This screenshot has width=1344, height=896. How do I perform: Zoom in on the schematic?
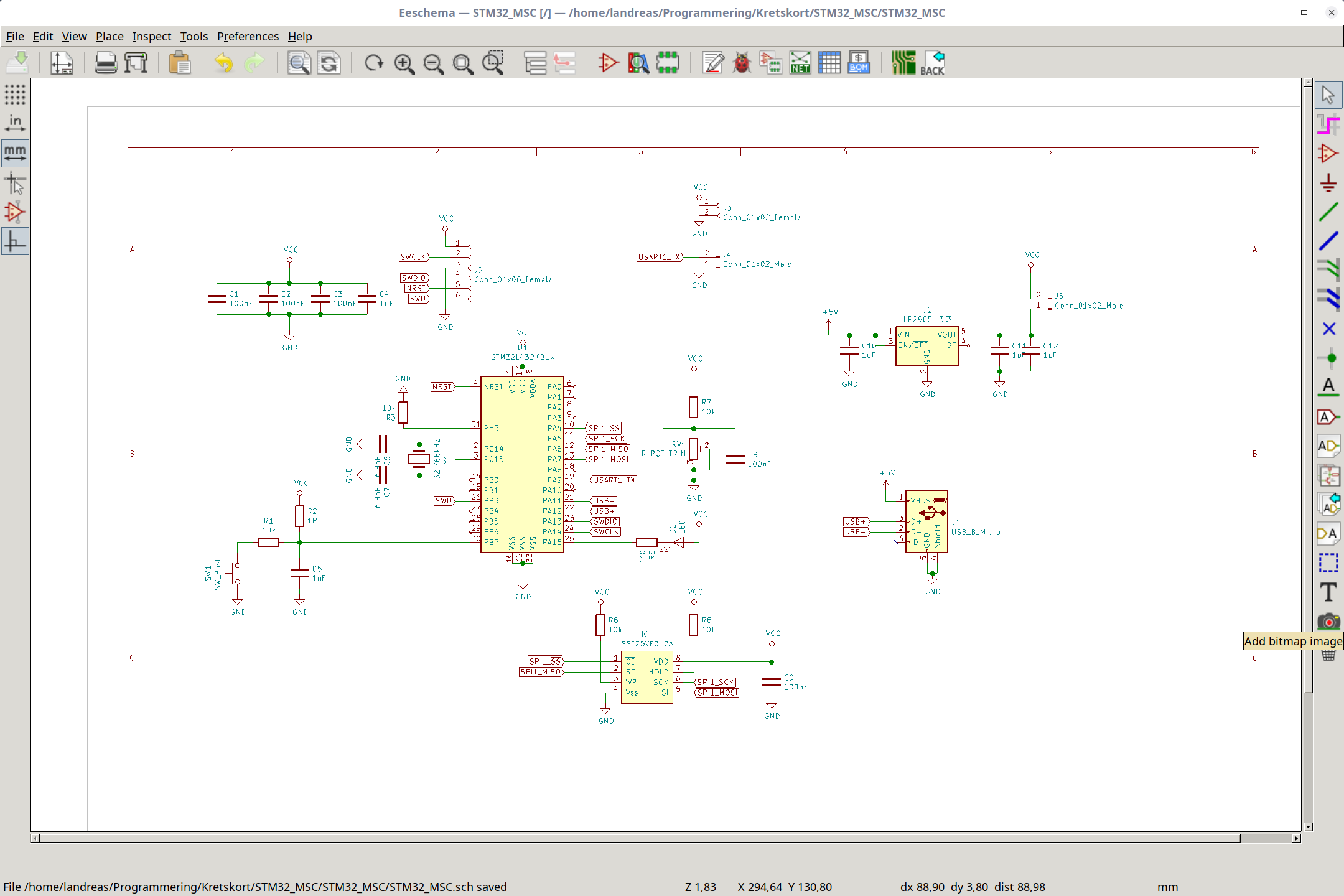[x=404, y=63]
